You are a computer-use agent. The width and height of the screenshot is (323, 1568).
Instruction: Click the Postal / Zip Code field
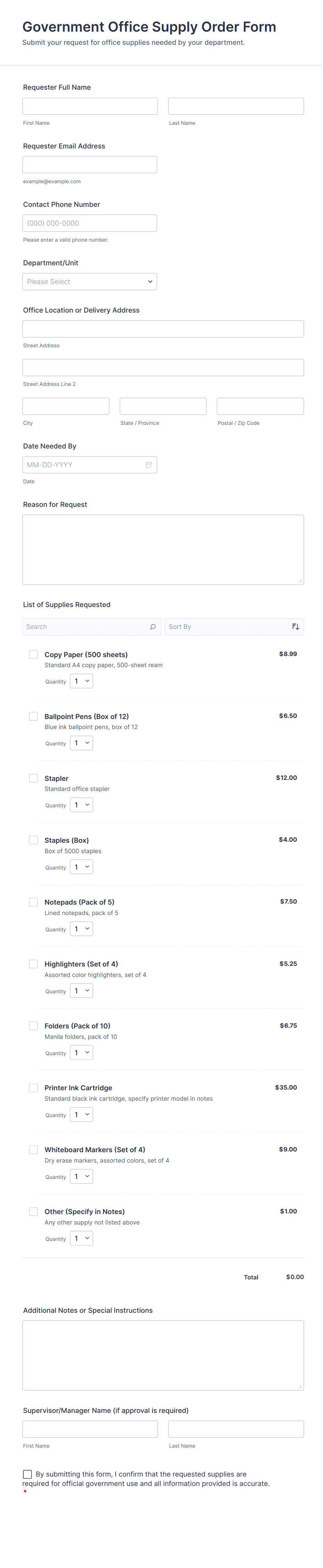[x=260, y=406]
